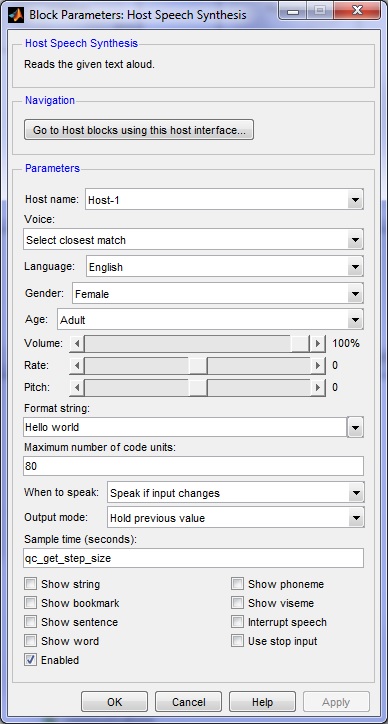This screenshot has height=724, width=388.
Task: Click the Maximum number of code units field
Action: pyautogui.click(x=193, y=466)
